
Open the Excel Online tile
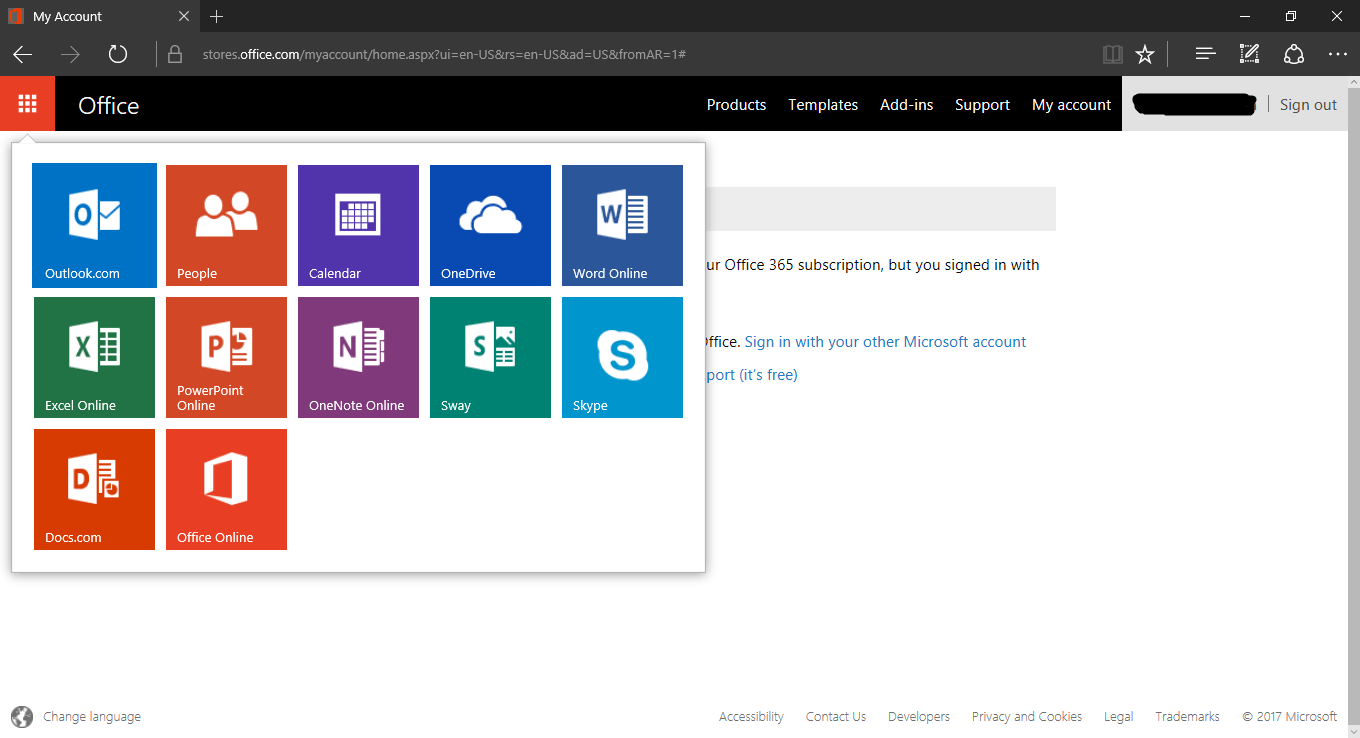click(94, 357)
